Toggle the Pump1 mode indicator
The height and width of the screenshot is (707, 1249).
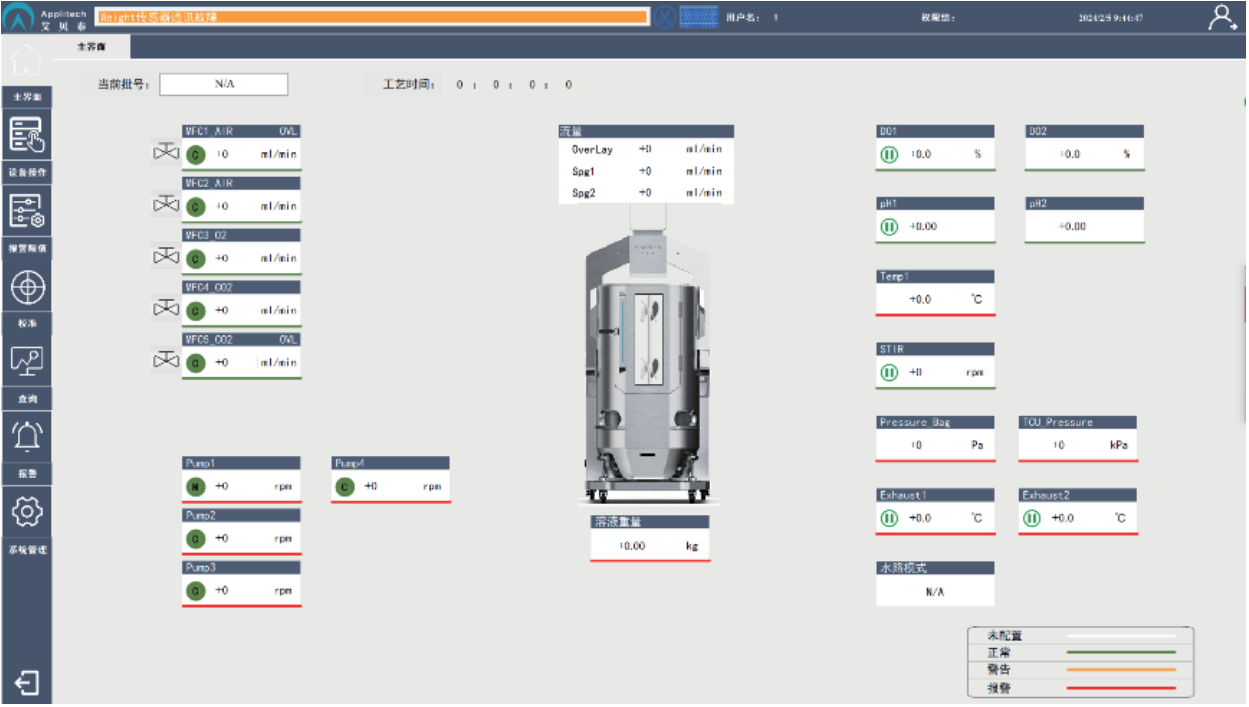196,487
